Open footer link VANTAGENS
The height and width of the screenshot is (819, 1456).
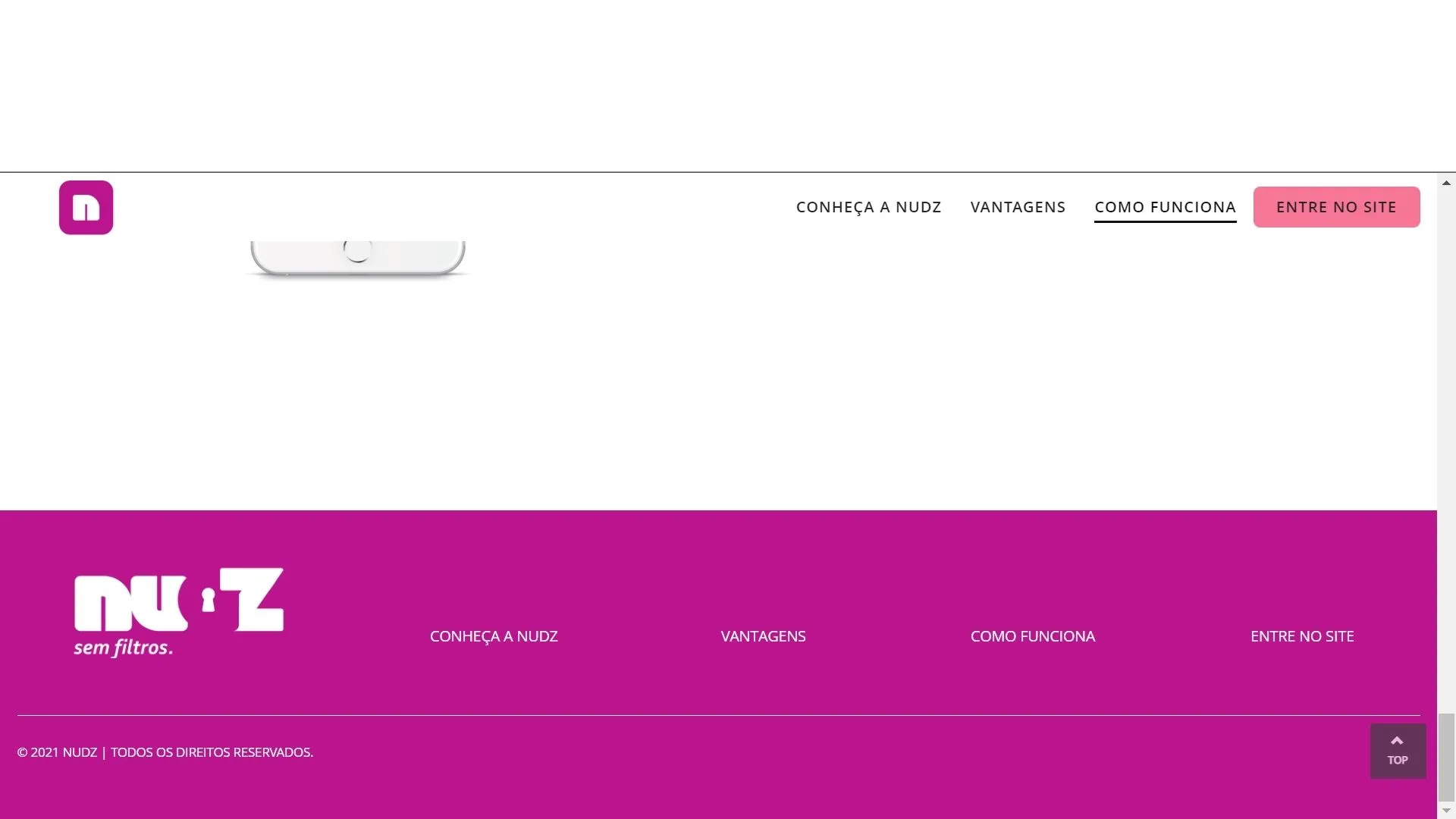(763, 636)
